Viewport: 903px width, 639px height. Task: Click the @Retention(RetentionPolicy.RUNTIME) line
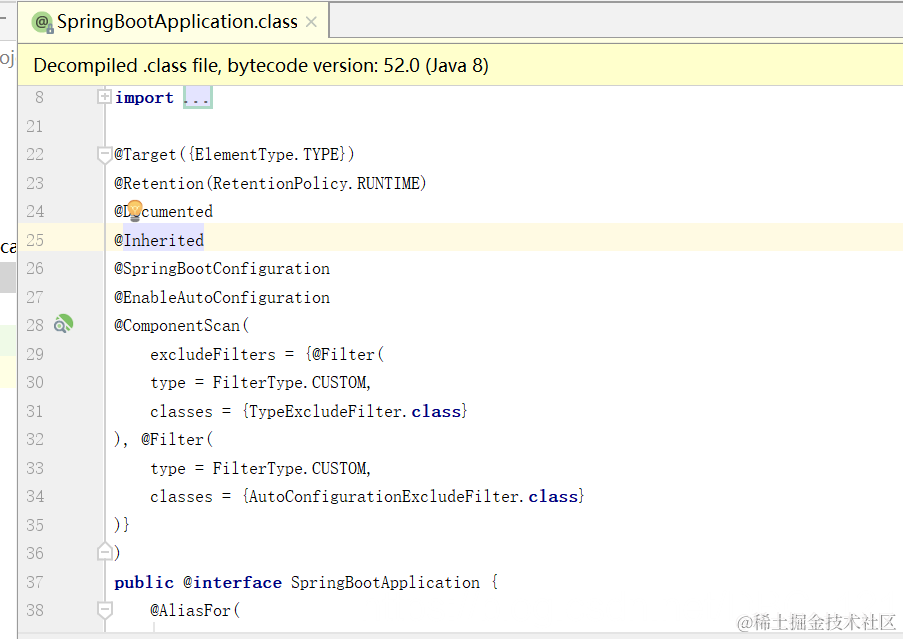click(270, 184)
